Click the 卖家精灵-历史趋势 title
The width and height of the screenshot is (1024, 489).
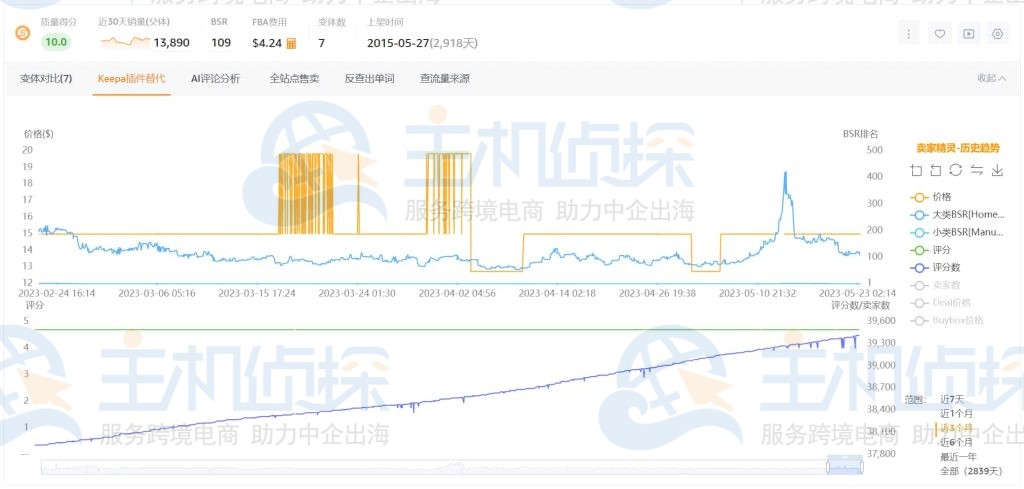pyautogui.click(x=957, y=148)
